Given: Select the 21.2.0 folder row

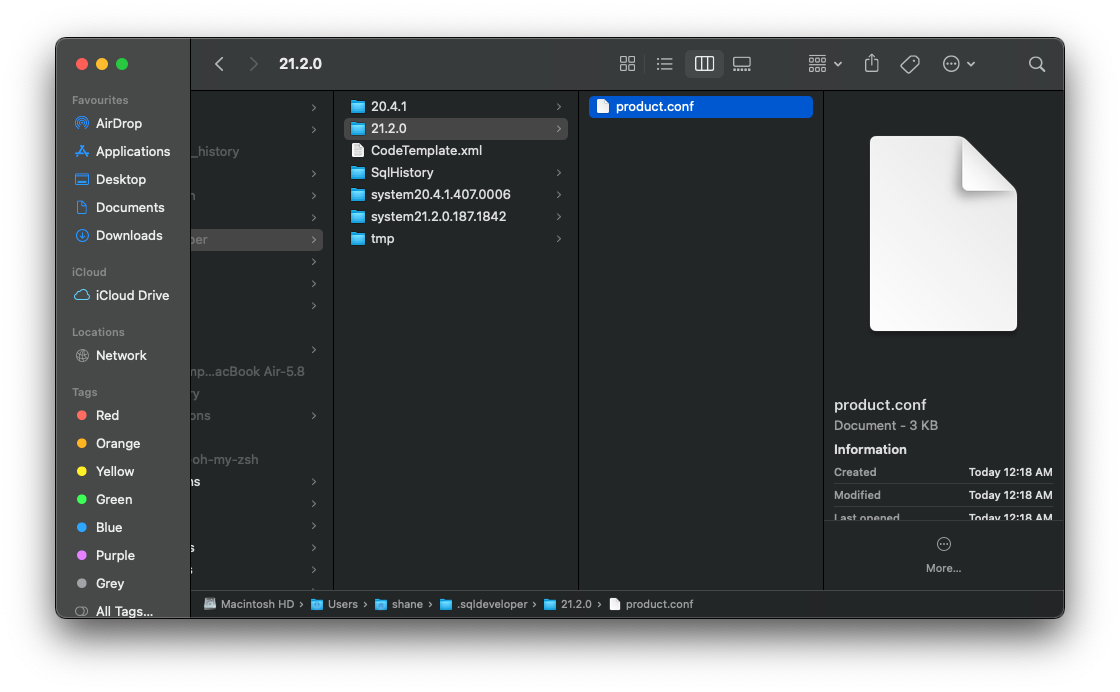Looking at the screenshot, I should [456, 129].
